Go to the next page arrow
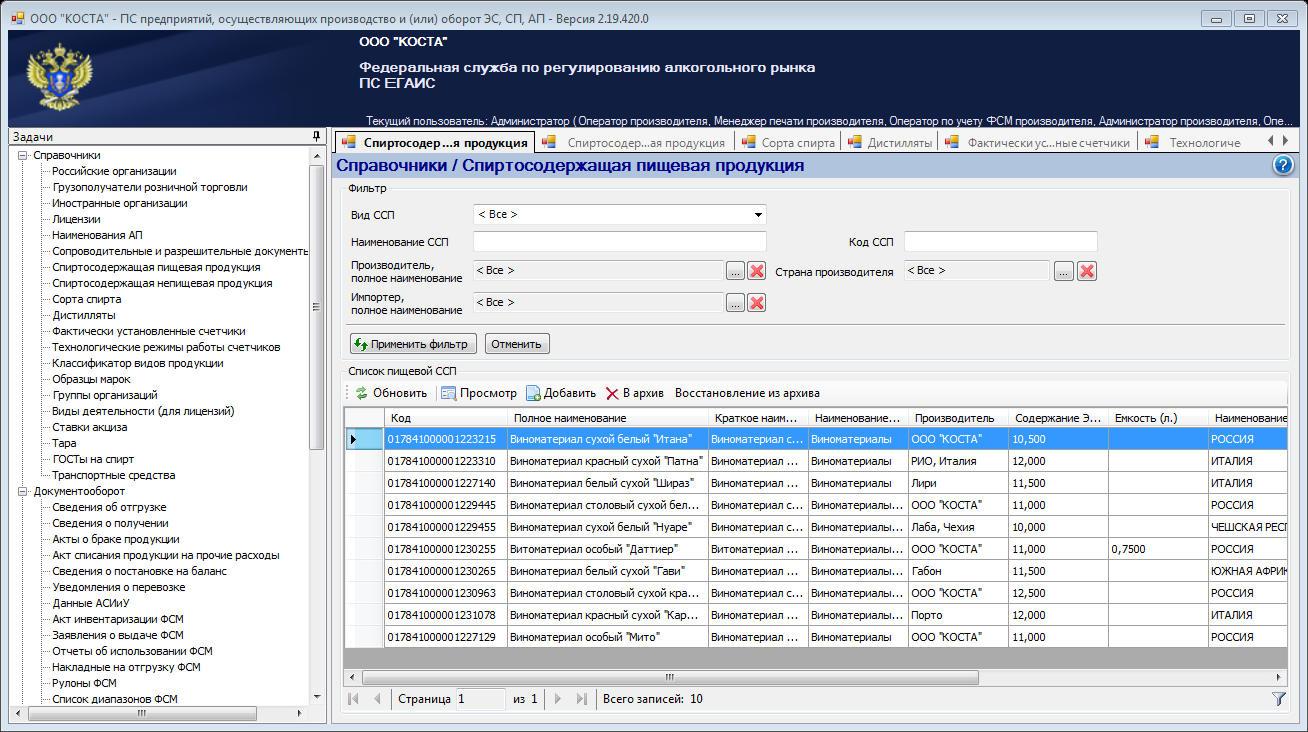Image resolution: width=1308 pixels, height=732 pixels. pyautogui.click(x=558, y=699)
